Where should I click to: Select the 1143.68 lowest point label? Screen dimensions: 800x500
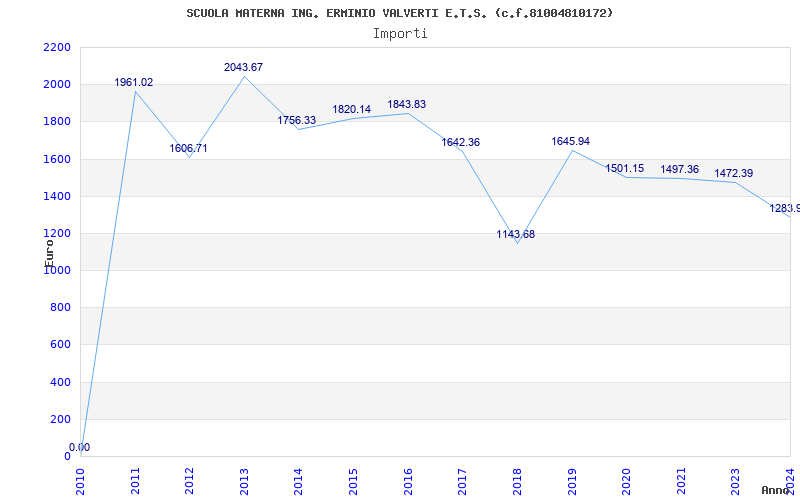[x=516, y=235]
